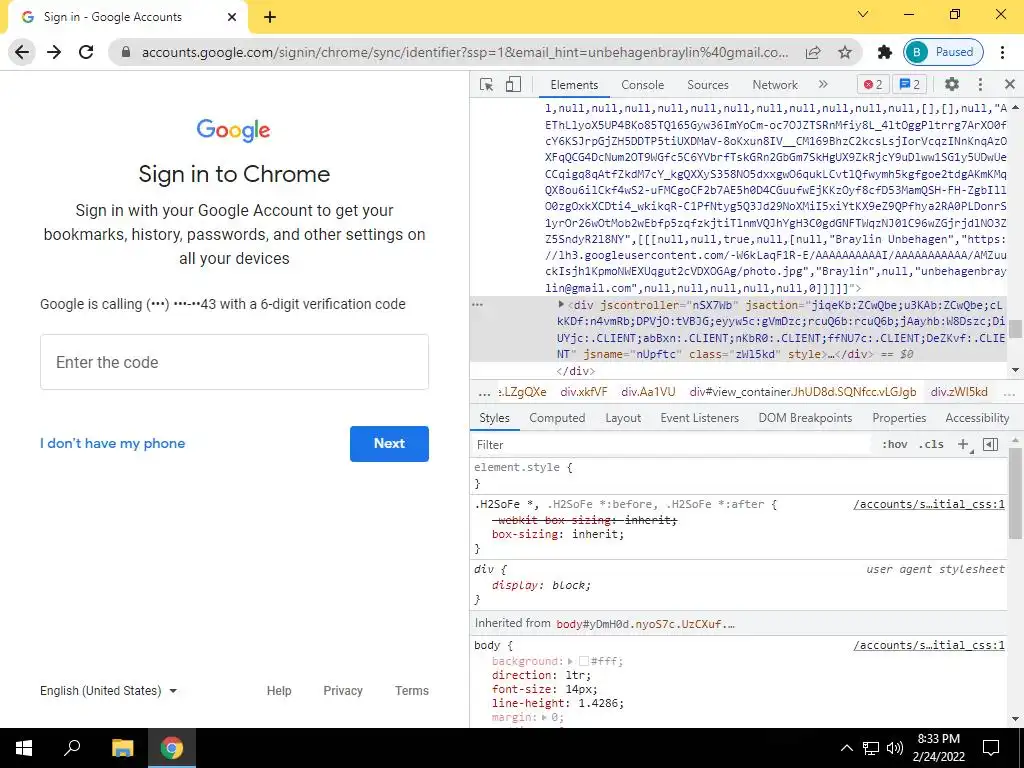The image size is (1024, 768).
Task: Open the Properties pane tab
Action: (x=899, y=418)
